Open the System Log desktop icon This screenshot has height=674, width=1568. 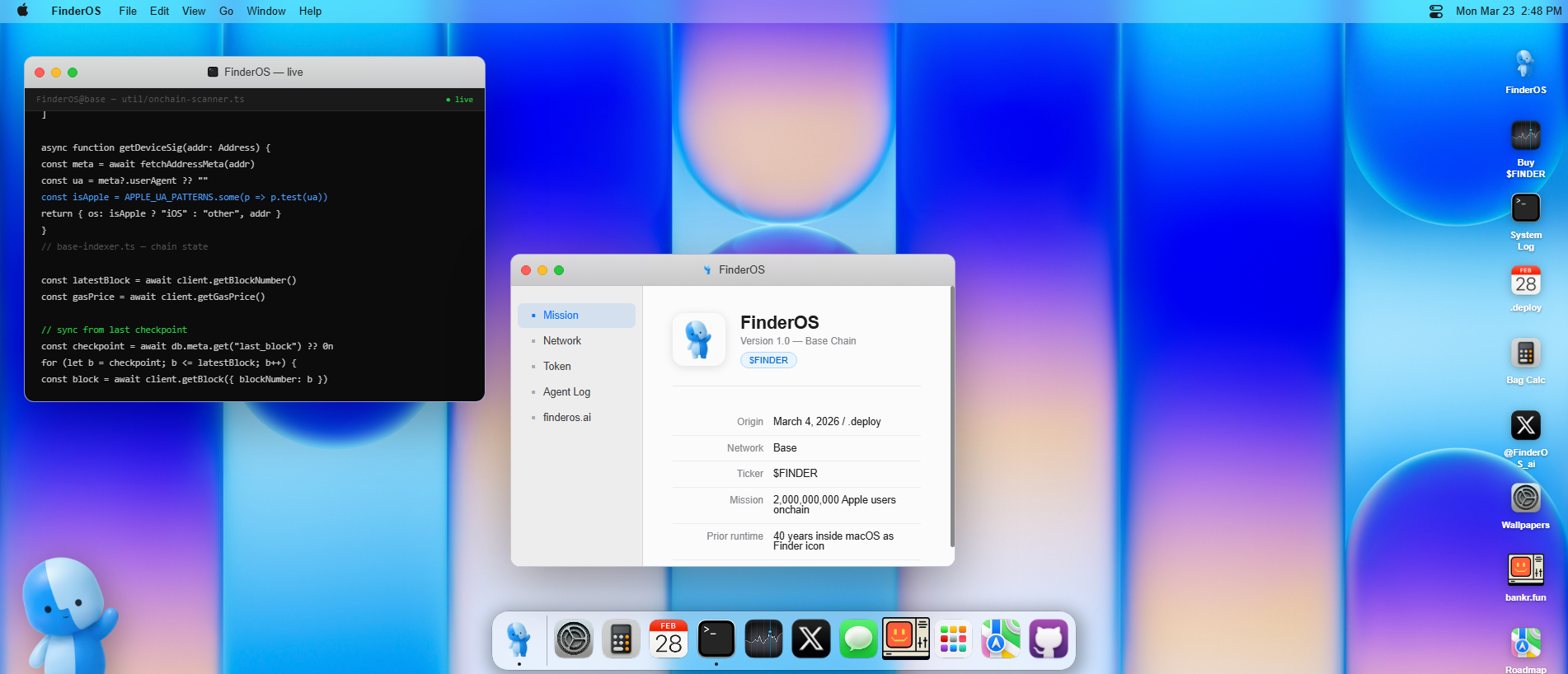(1526, 222)
